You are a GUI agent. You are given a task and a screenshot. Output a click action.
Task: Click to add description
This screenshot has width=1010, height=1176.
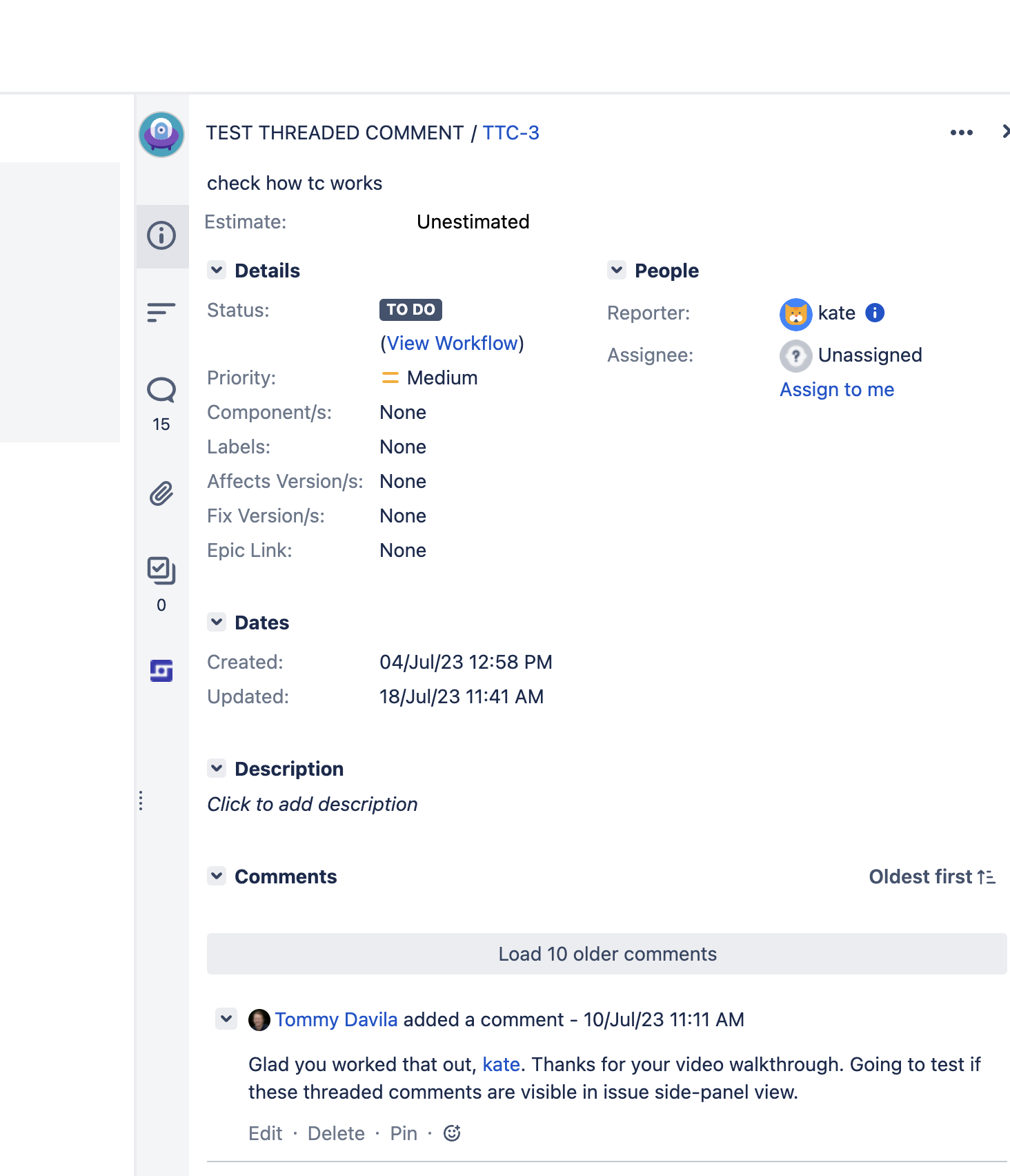click(313, 804)
